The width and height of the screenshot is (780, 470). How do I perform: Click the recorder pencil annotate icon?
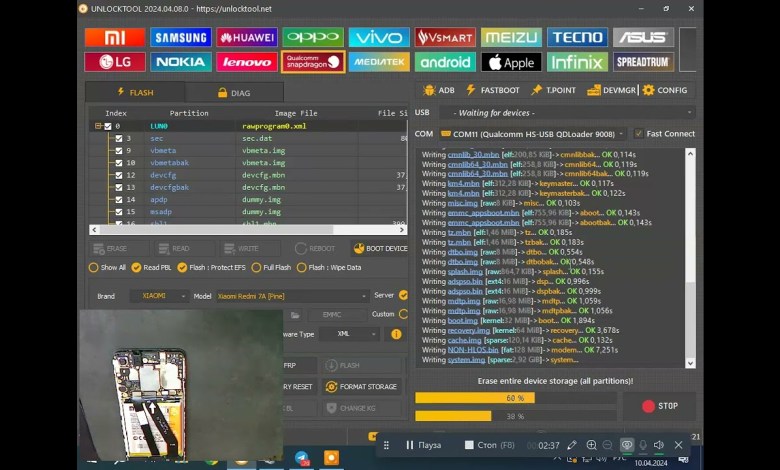coord(572,445)
